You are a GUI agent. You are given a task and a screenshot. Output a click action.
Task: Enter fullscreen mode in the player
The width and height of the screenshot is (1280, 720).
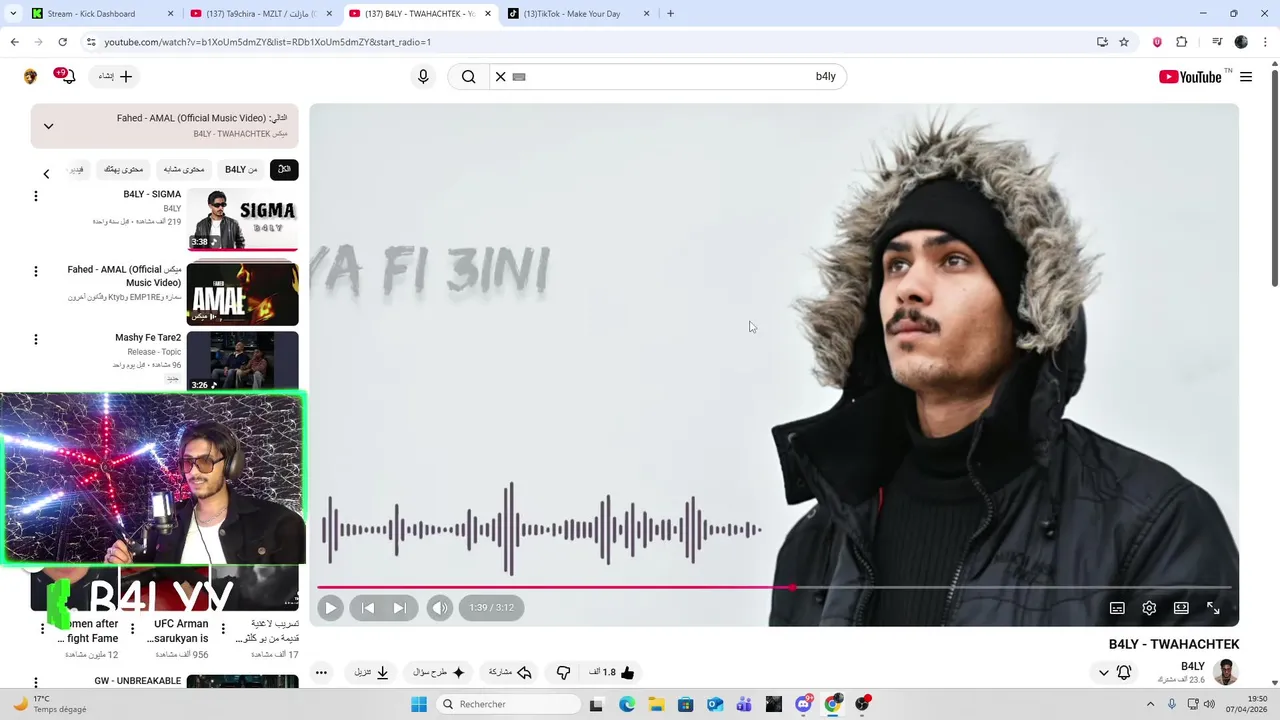tap(1213, 608)
